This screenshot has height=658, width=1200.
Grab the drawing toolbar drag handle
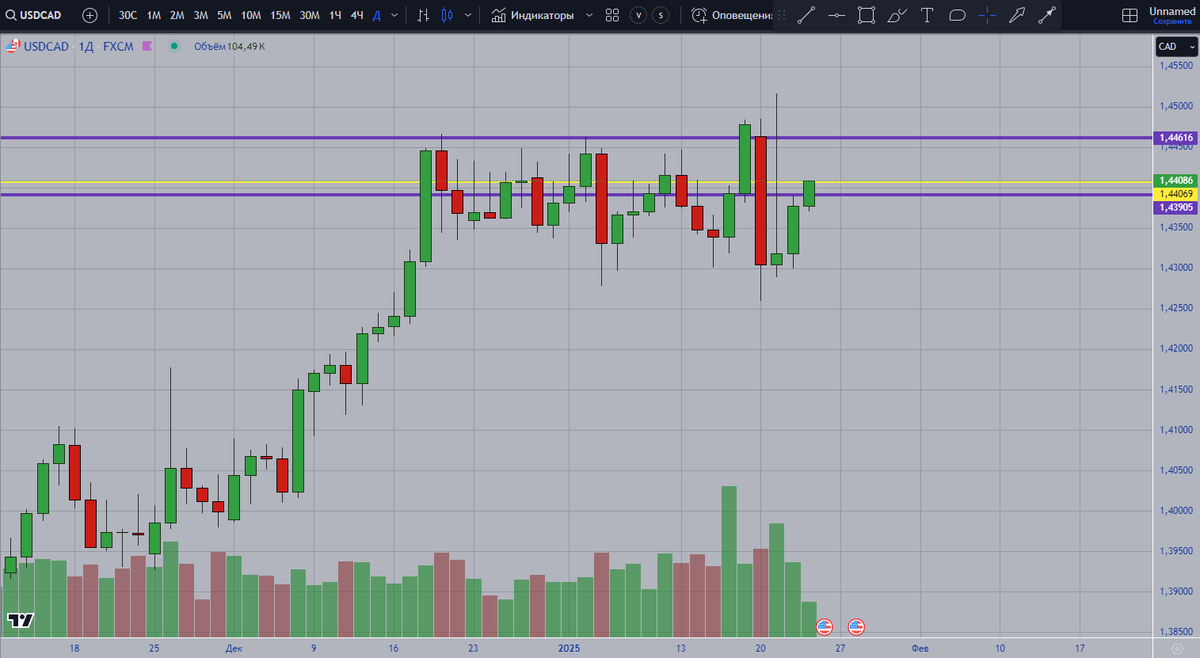click(783, 15)
